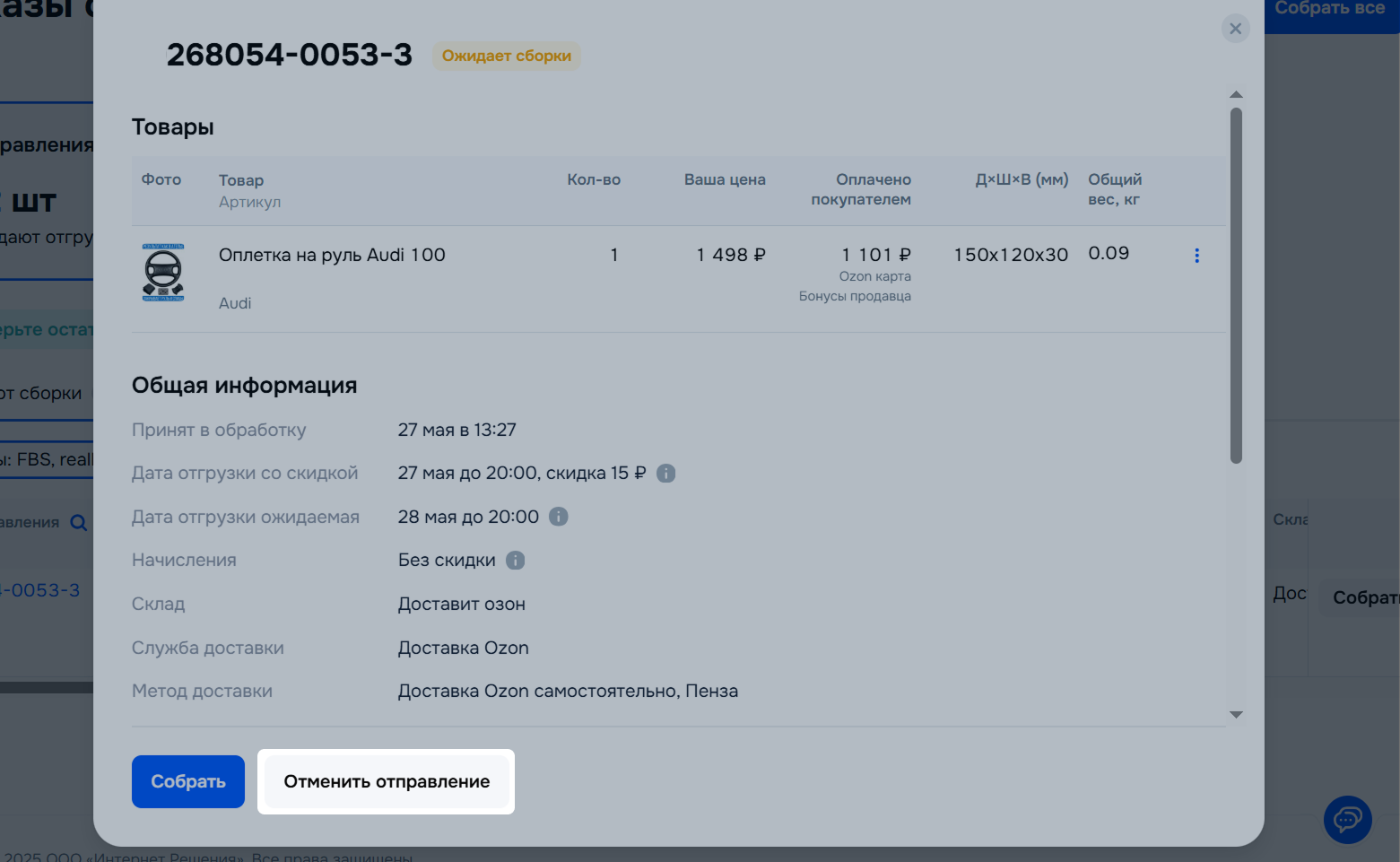The image size is (1400, 862).
Task: Click scrollbar down arrow in dialog
Action: [1236, 715]
